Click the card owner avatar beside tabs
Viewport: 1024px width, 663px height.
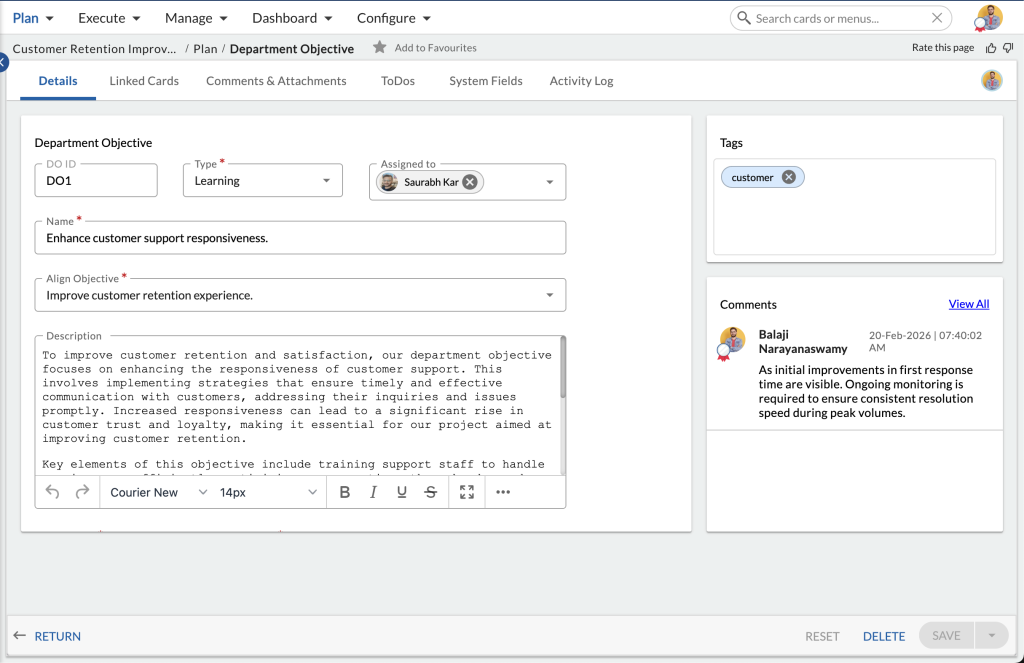(991, 81)
